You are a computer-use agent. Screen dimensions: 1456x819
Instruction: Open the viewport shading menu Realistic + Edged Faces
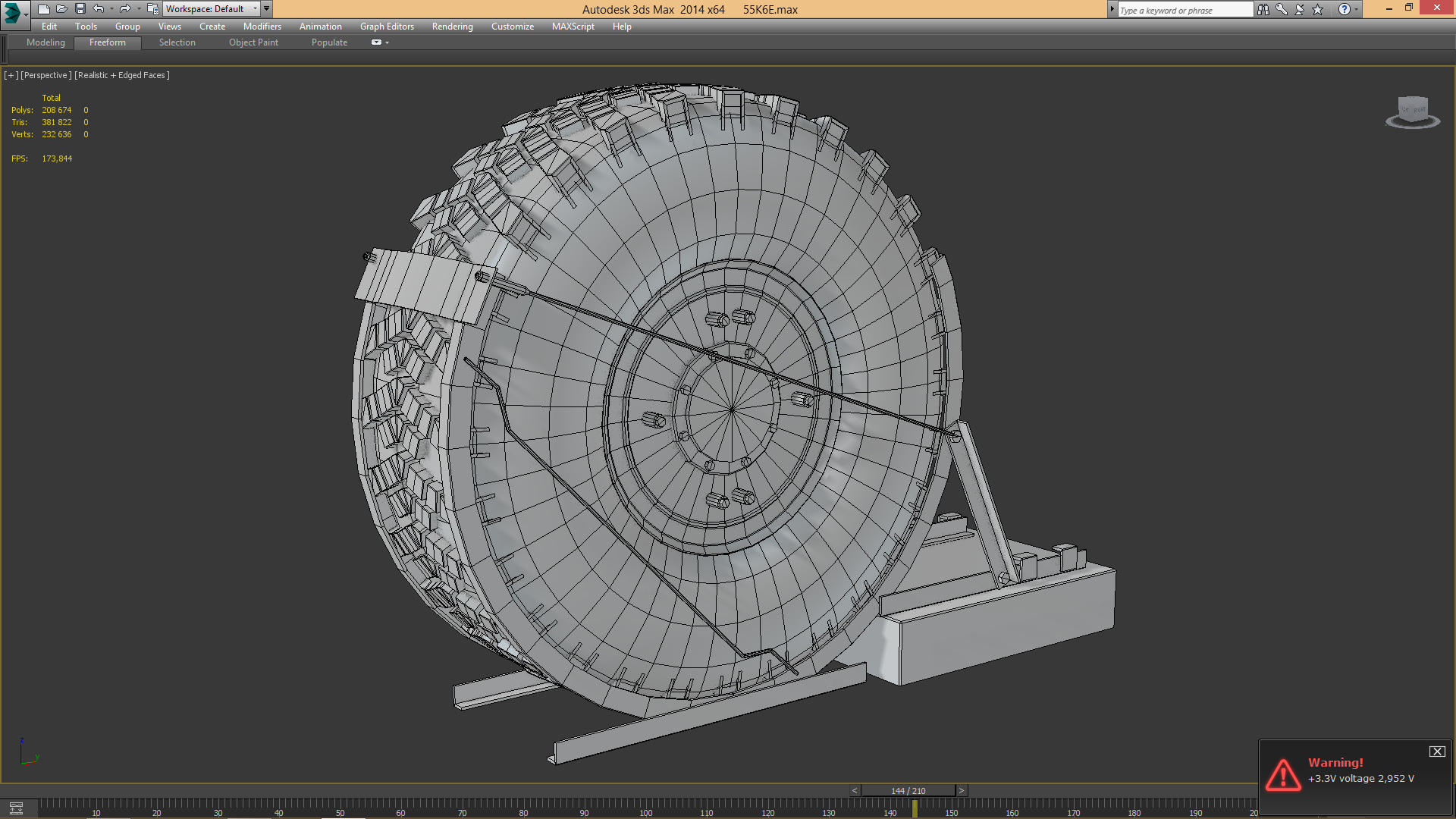point(121,75)
